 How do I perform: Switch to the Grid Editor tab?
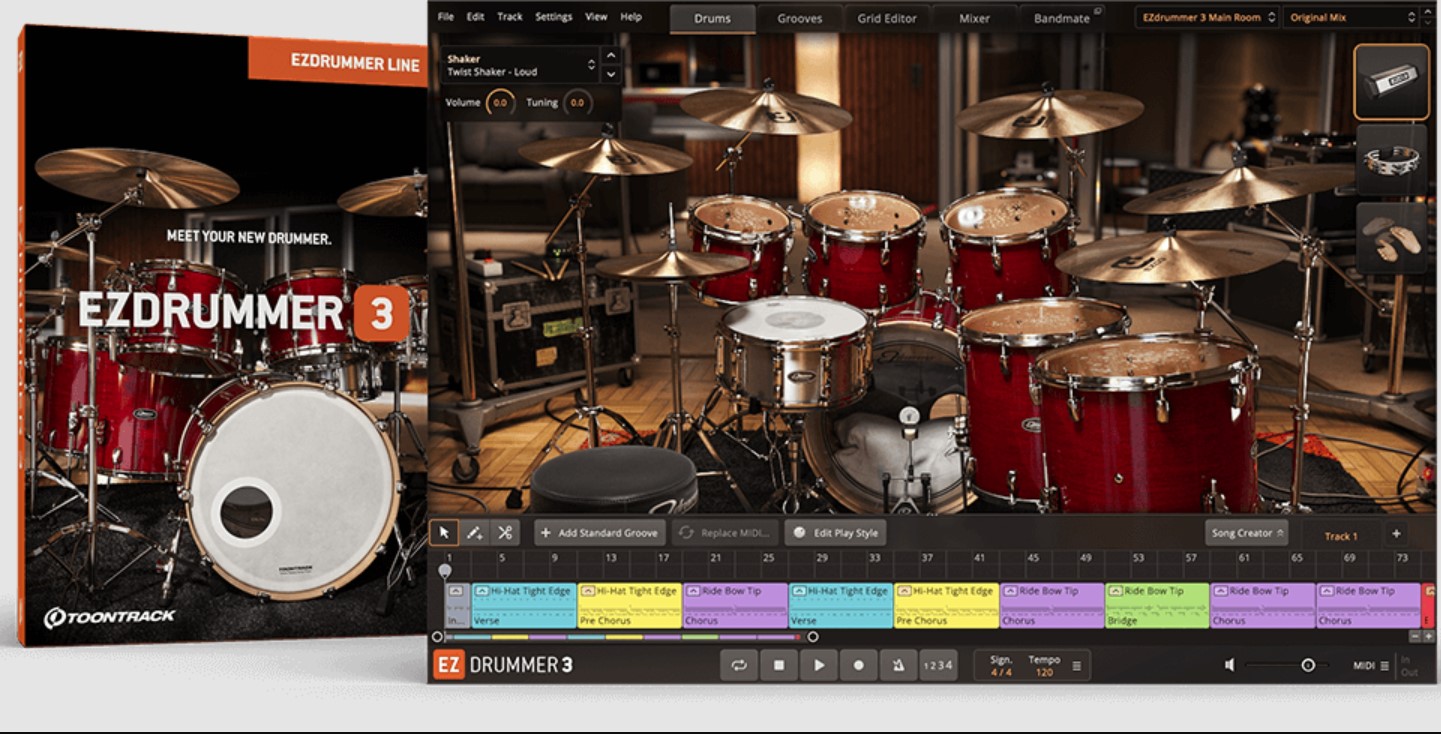point(887,18)
